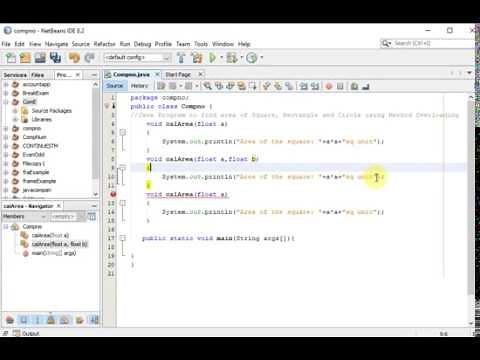Click the Shift Line Left icon
Image resolution: width=480 pixels, height=360 pixels.
(x=304, y=86)
